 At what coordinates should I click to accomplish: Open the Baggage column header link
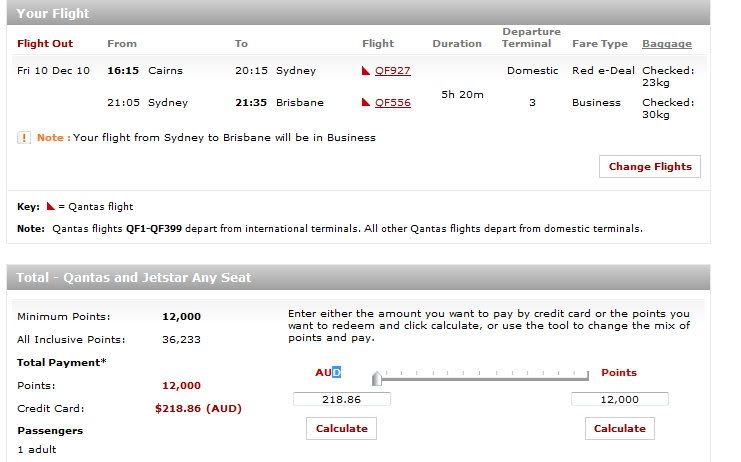667,43
